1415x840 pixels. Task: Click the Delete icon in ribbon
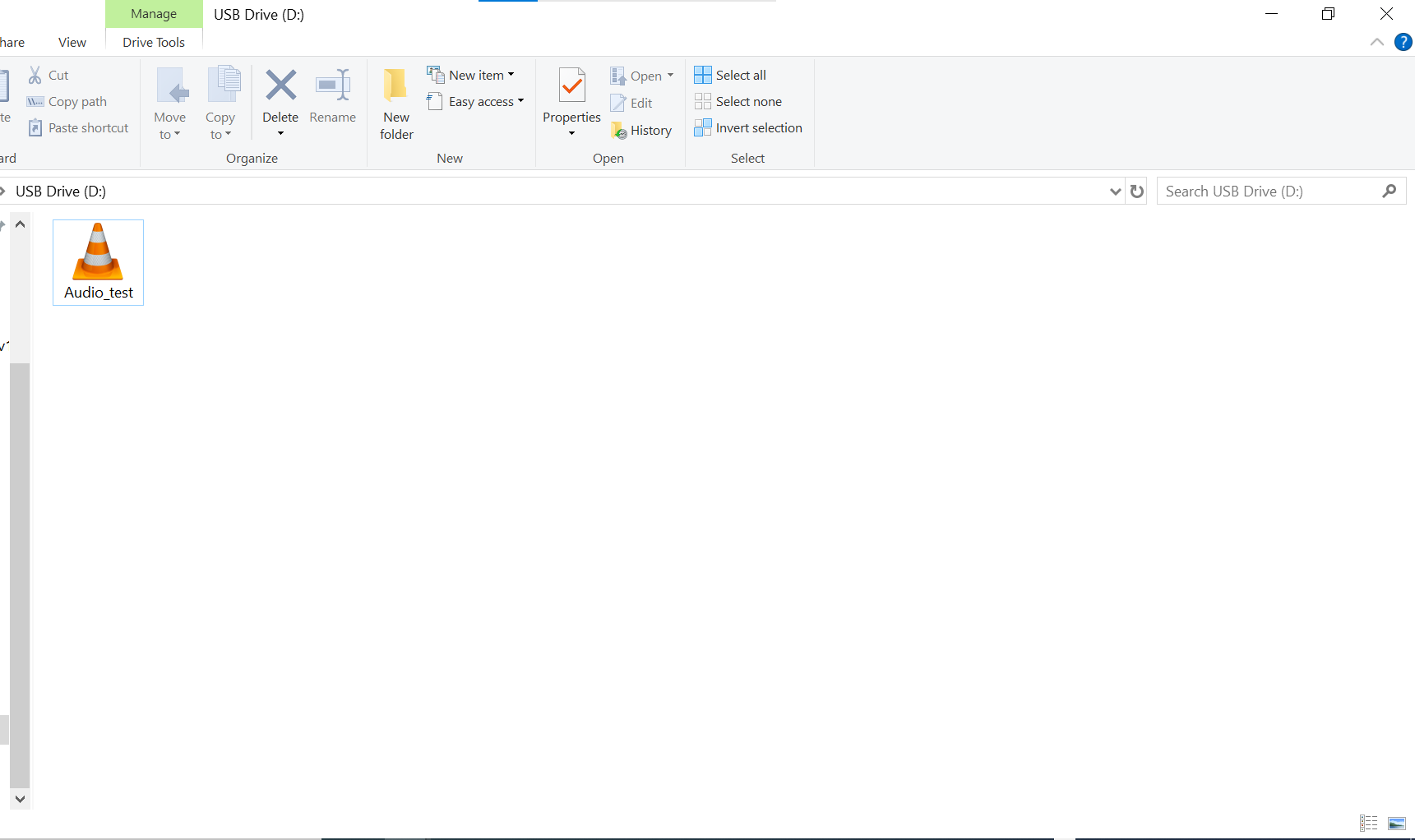pyautogui.click(x=280, y=85)
